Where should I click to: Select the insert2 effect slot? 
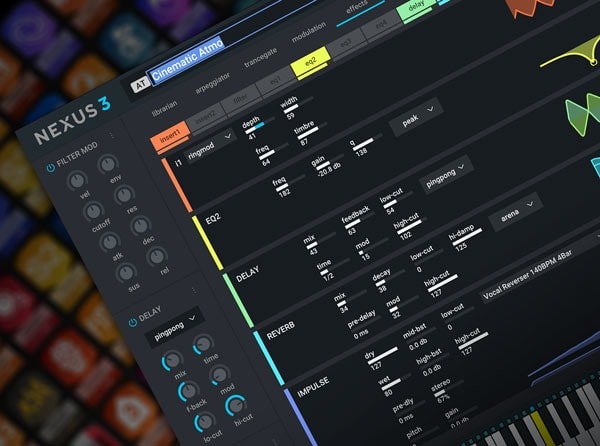point(205,116)
